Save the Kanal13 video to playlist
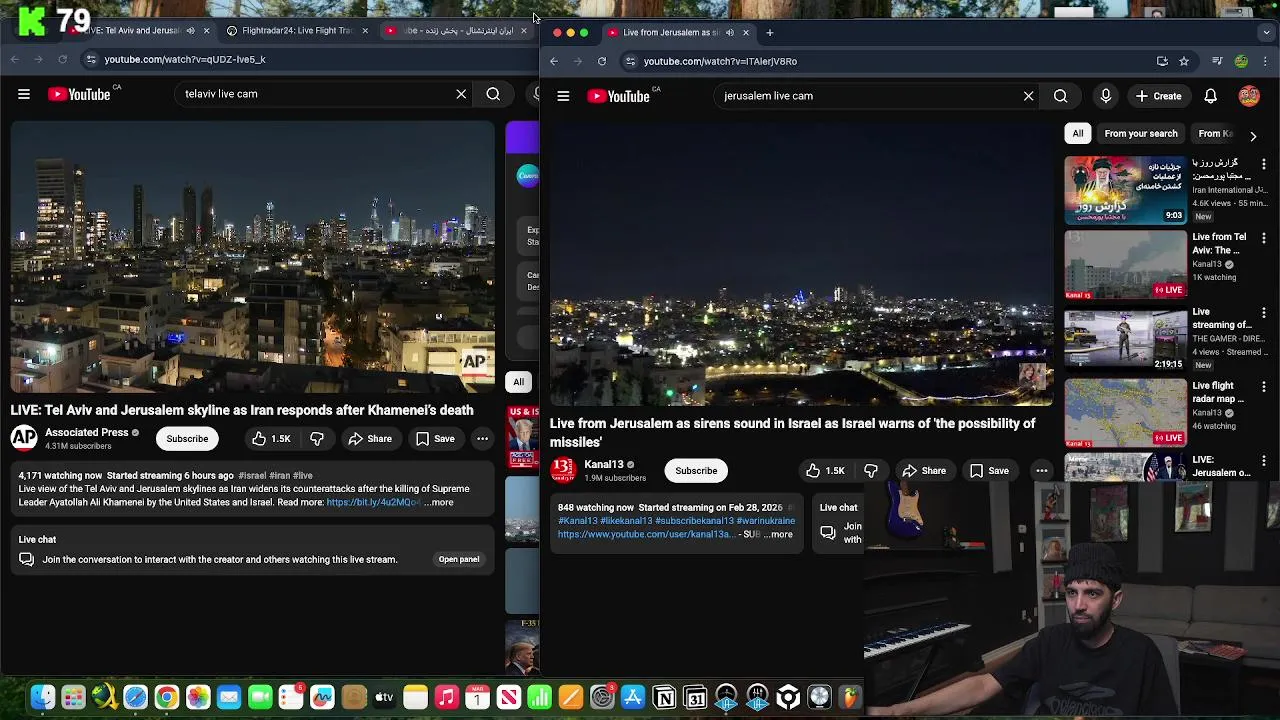Image resolution: width=1280 pixels, height=720 pixels. click(989, 471)
